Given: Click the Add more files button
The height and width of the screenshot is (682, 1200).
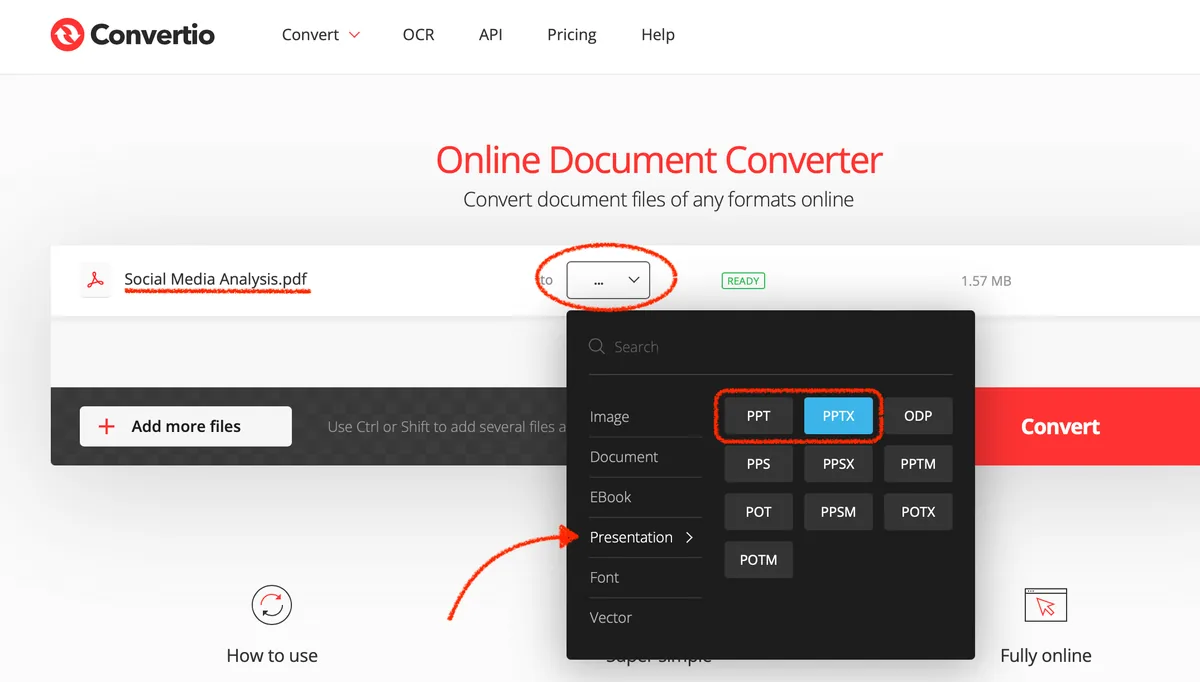Looking at the screenshot, I should (x=186, y=426).
